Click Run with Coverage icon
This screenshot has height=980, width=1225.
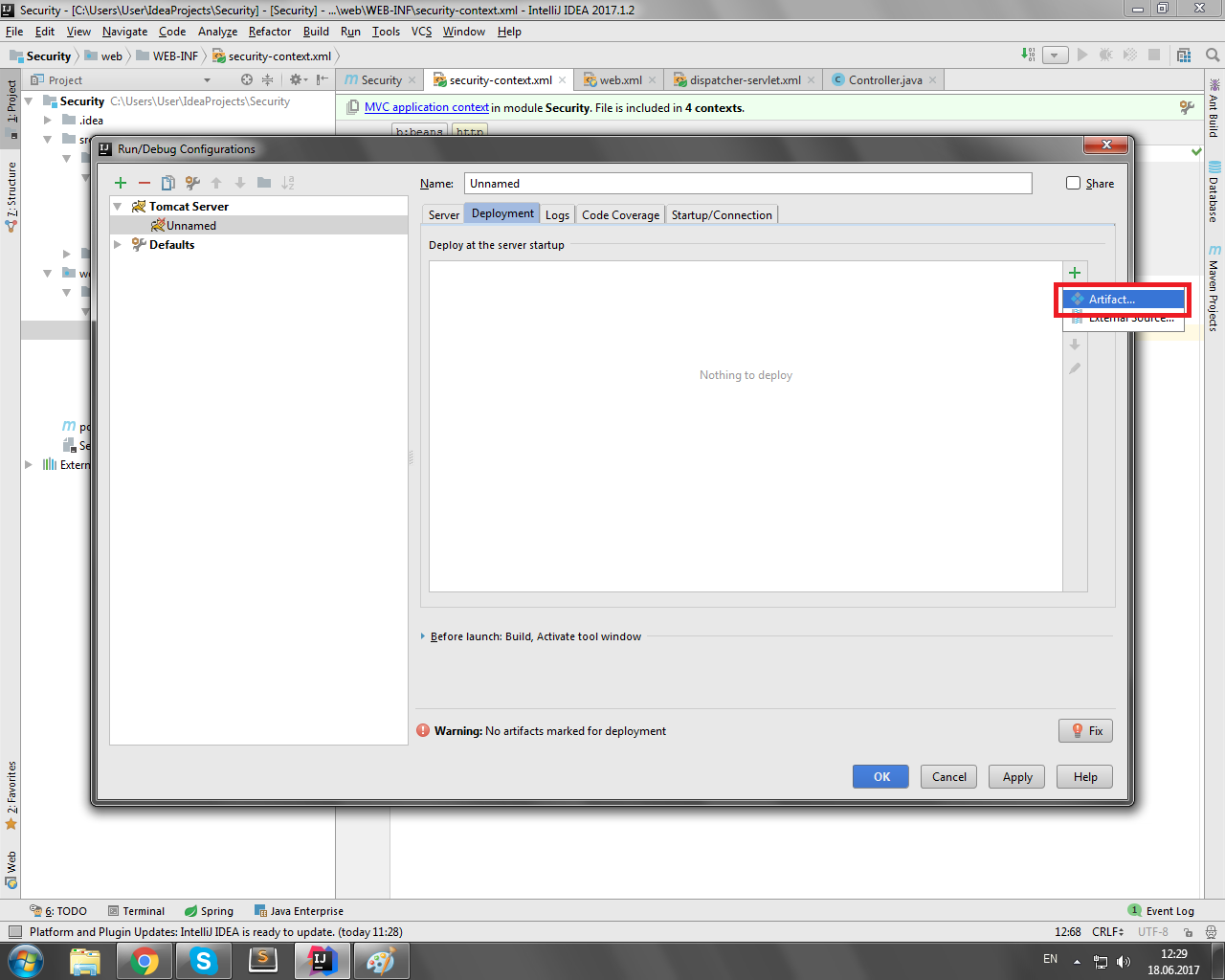1130,56
